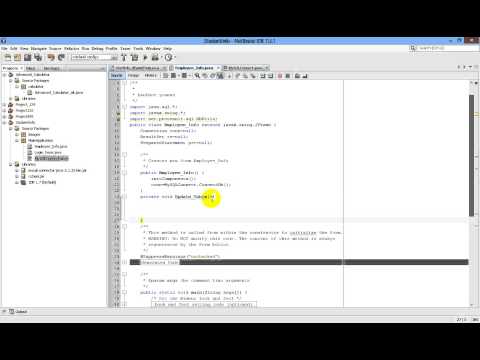The height and width of the screenshot is (360, 480).
Task: Switch to Source view button
Action: [x=116, y=76]
